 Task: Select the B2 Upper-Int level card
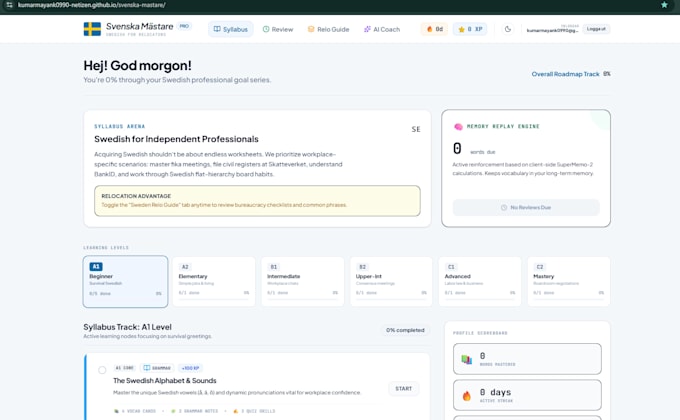(391, 282)
